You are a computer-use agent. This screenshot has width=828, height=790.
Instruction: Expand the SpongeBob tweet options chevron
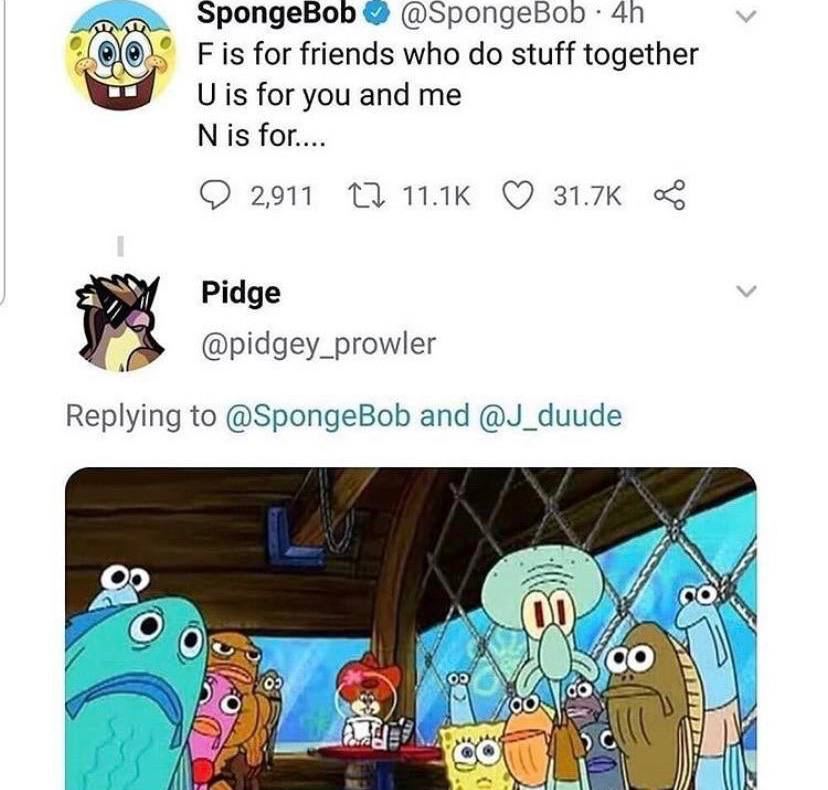click(x=746, y=16)
